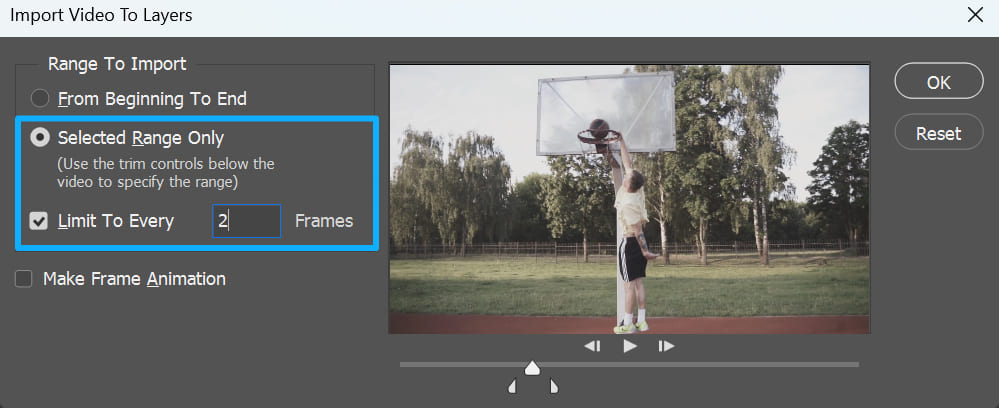Confirm import with OK button
The height and width of the screenshot is (408, 999).
[938, 81]
